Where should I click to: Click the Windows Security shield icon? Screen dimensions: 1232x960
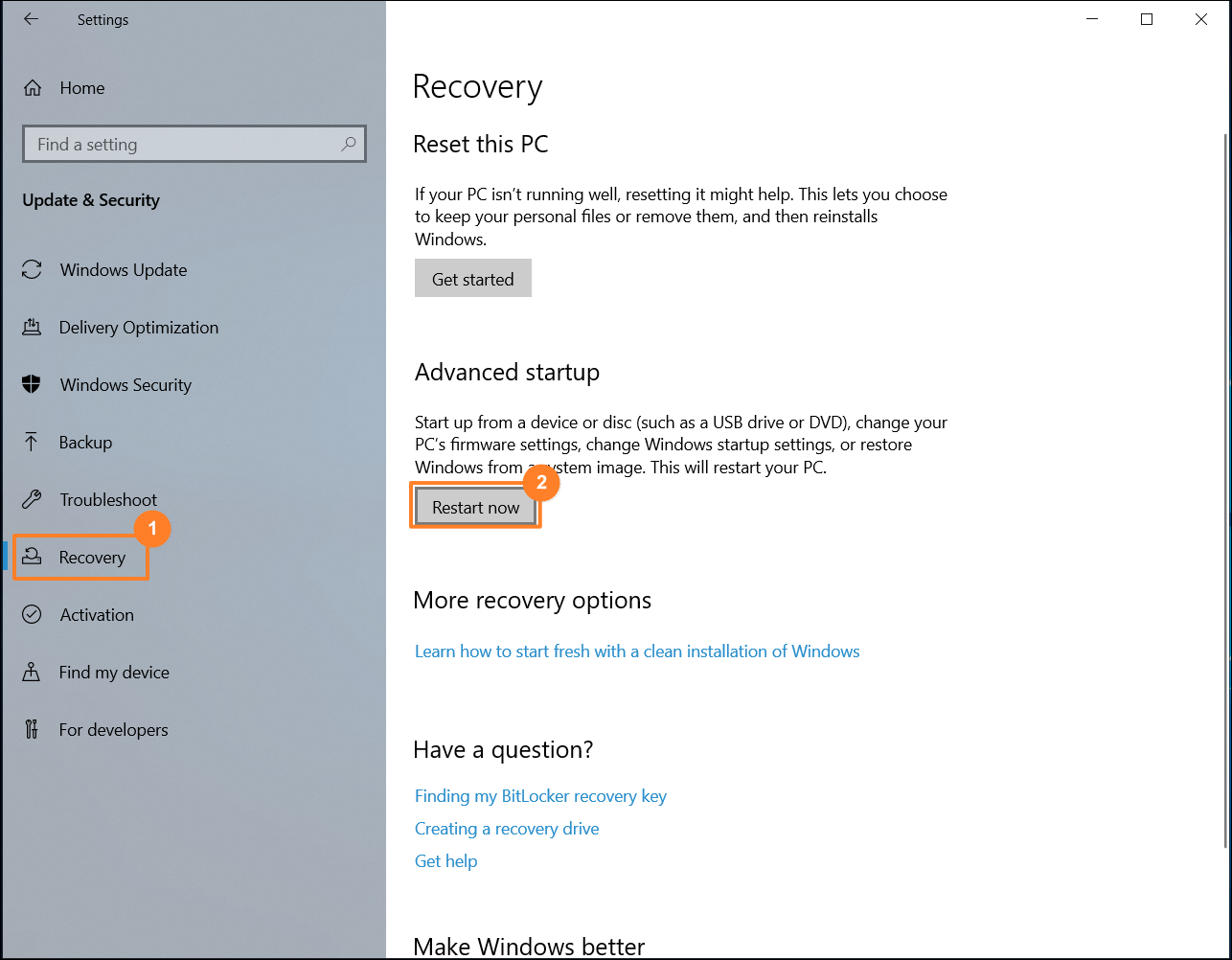pyautogui.click(x=32, y=384)
